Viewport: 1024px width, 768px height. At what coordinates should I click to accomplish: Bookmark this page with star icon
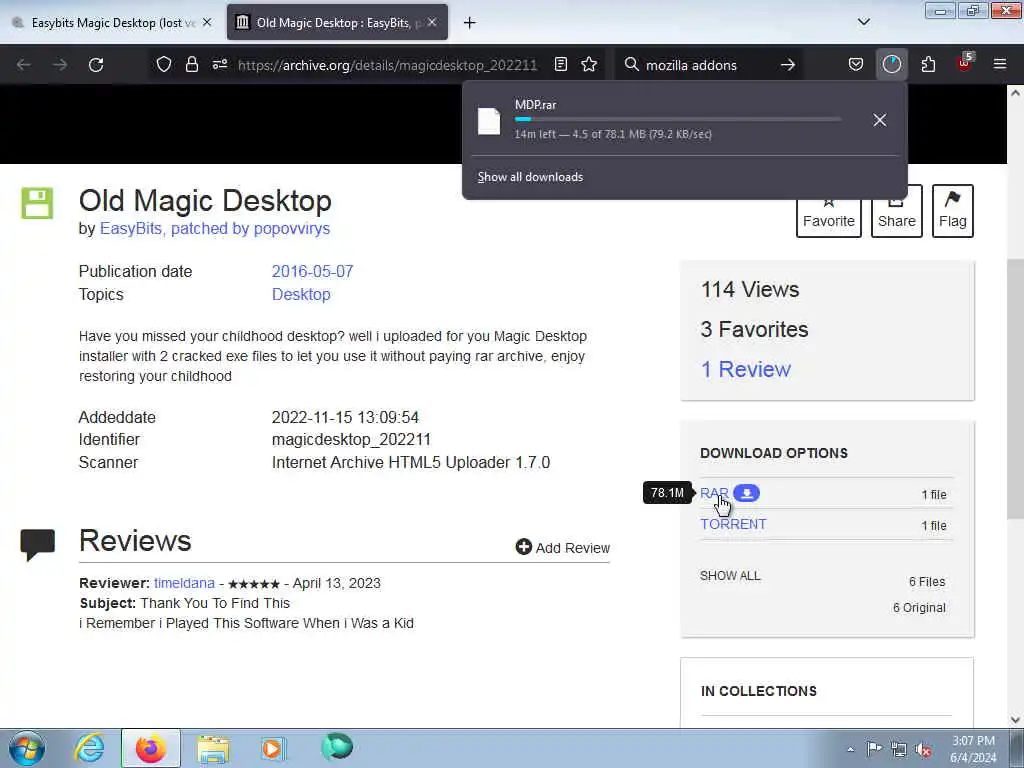pyautogui.click(x=589, y=64)
